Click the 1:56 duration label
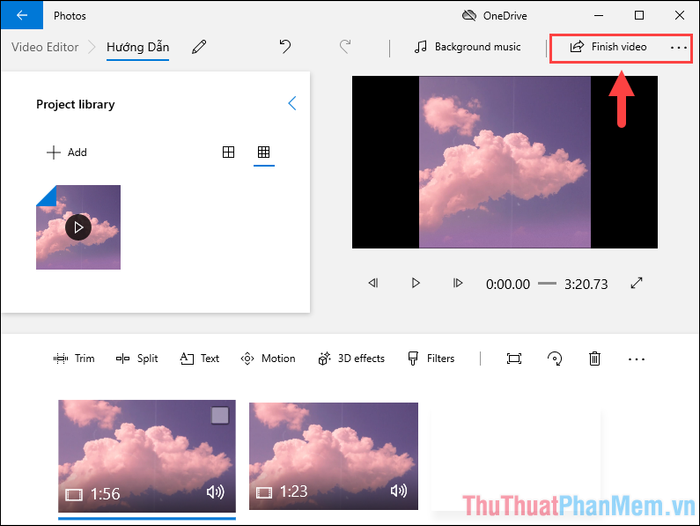700x526 pixels. pos(105,494)
